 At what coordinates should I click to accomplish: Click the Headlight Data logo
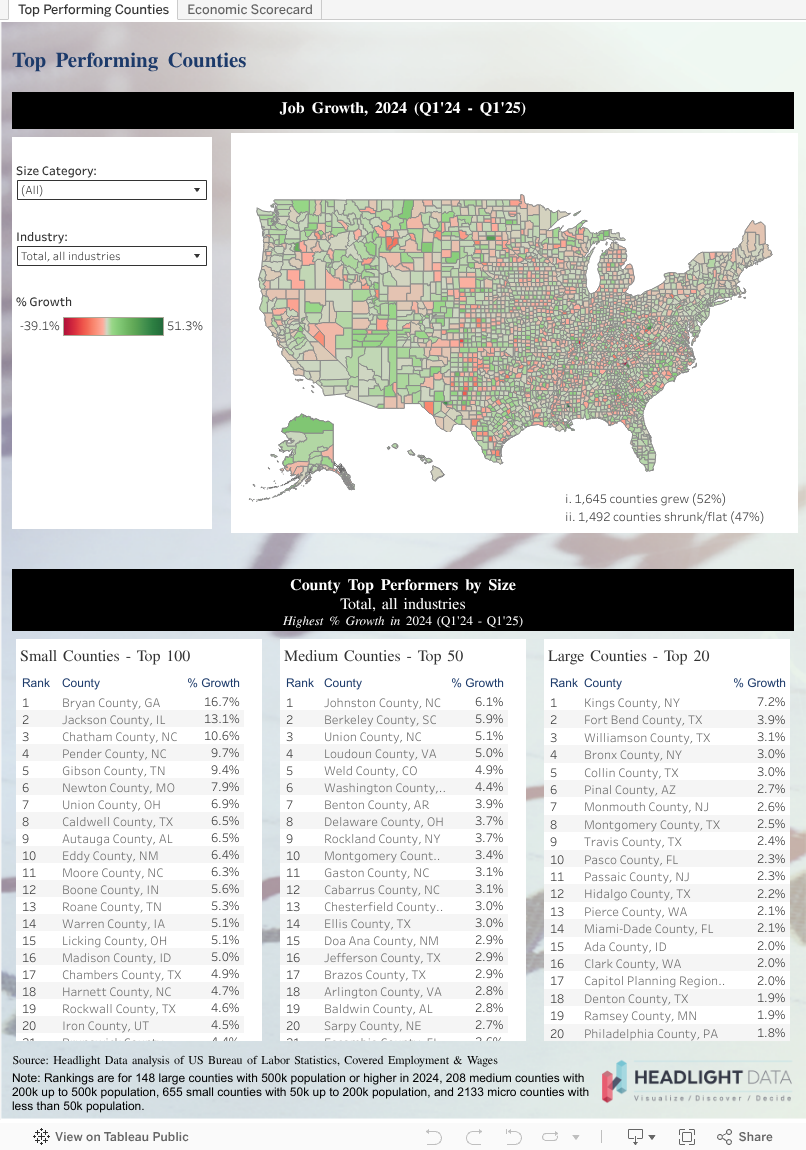pos(697,1083)
